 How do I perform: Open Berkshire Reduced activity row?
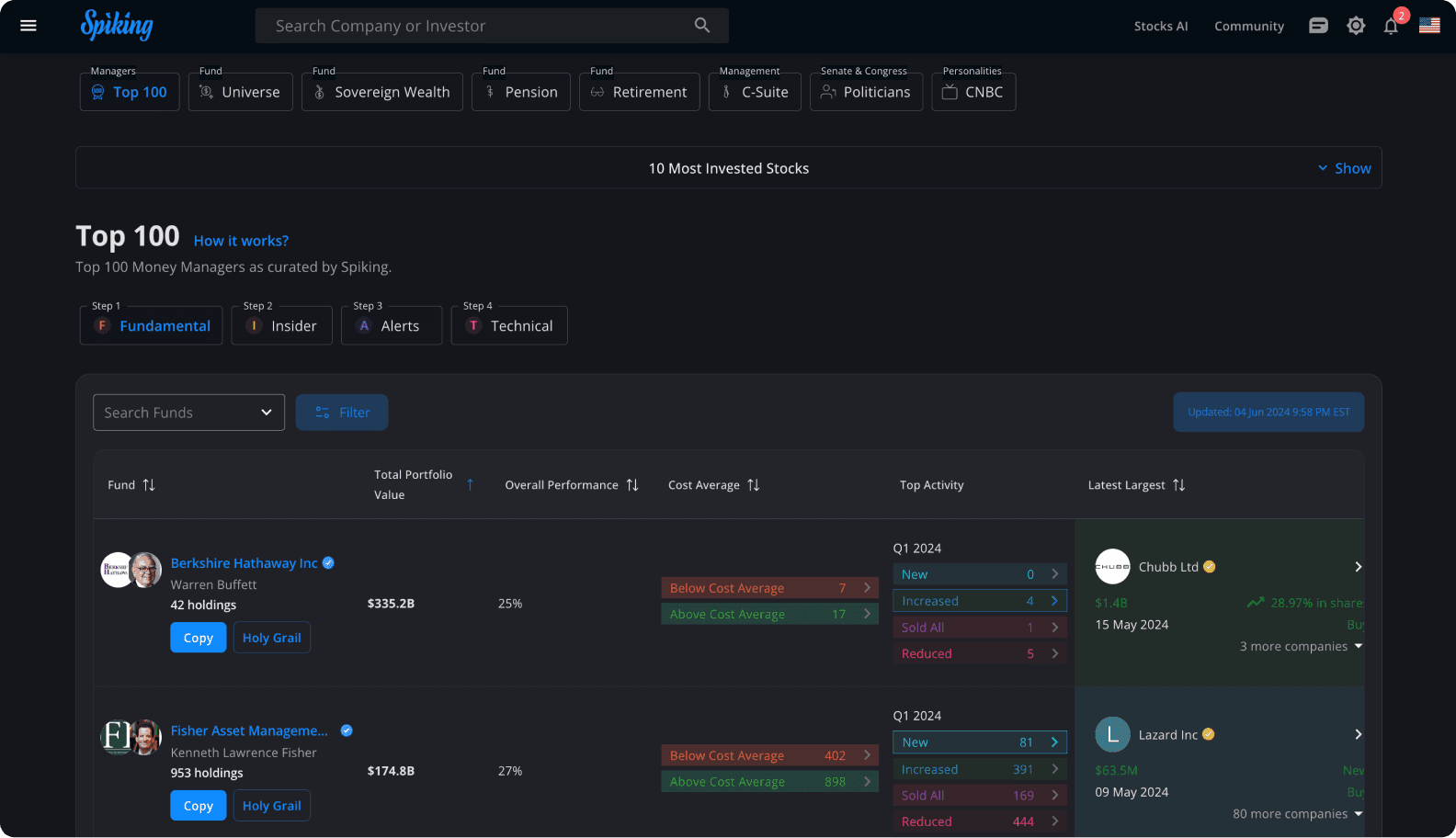980,653
